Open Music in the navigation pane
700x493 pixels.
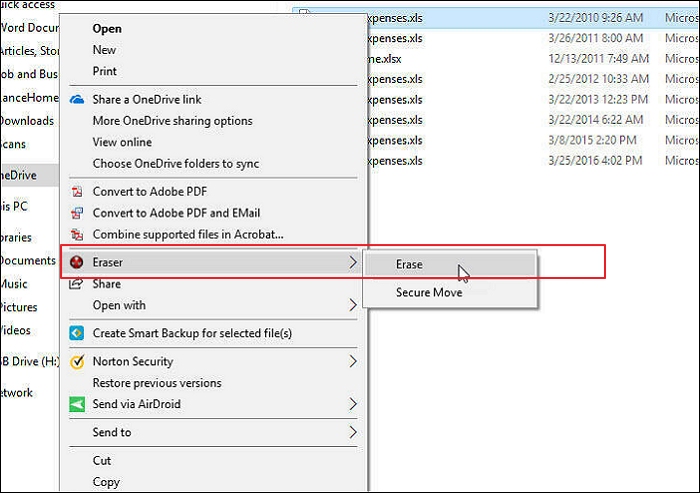point(14,284)
